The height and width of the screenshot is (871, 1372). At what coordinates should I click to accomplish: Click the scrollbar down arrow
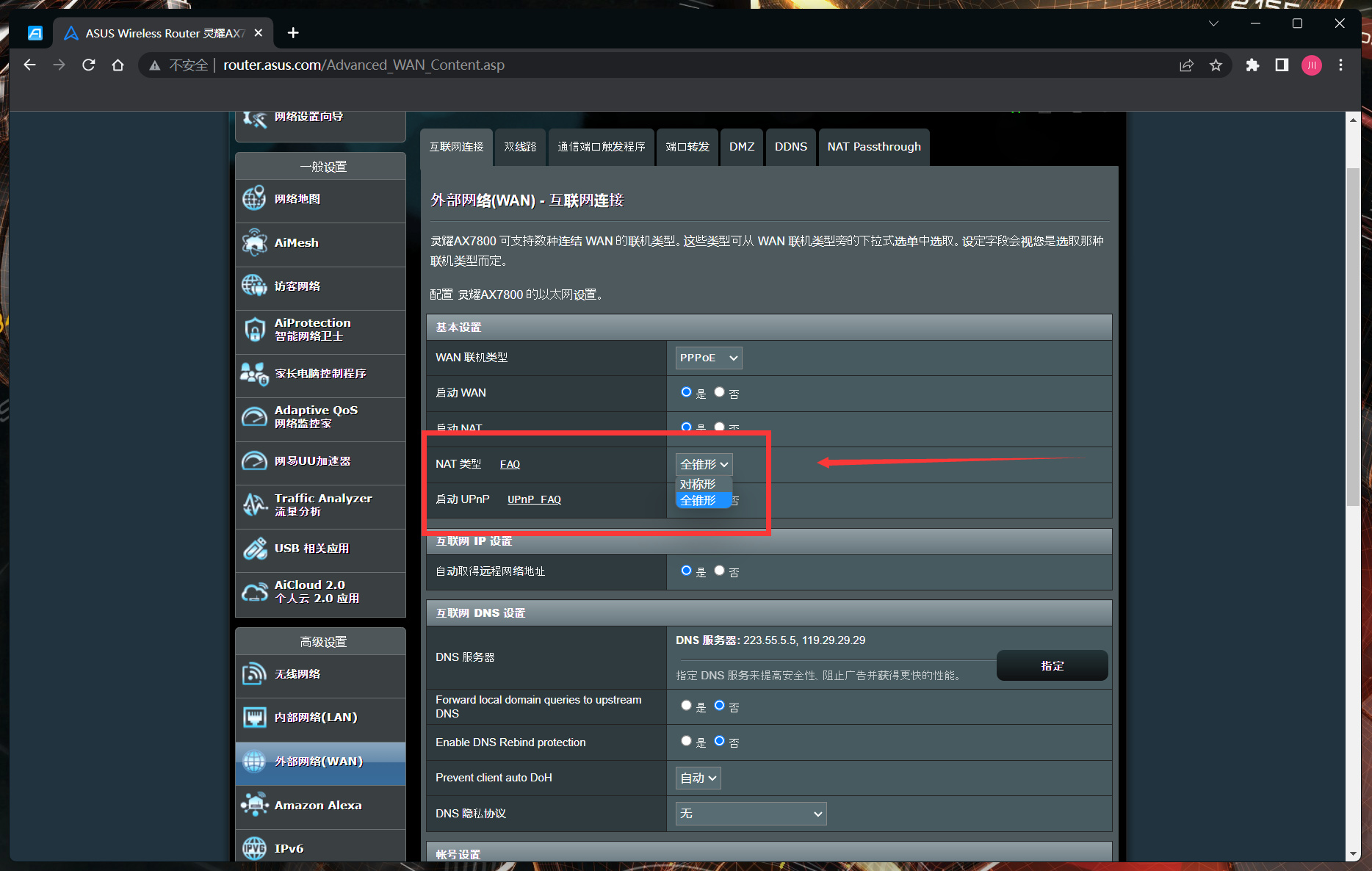click(x=1353, y=854)
